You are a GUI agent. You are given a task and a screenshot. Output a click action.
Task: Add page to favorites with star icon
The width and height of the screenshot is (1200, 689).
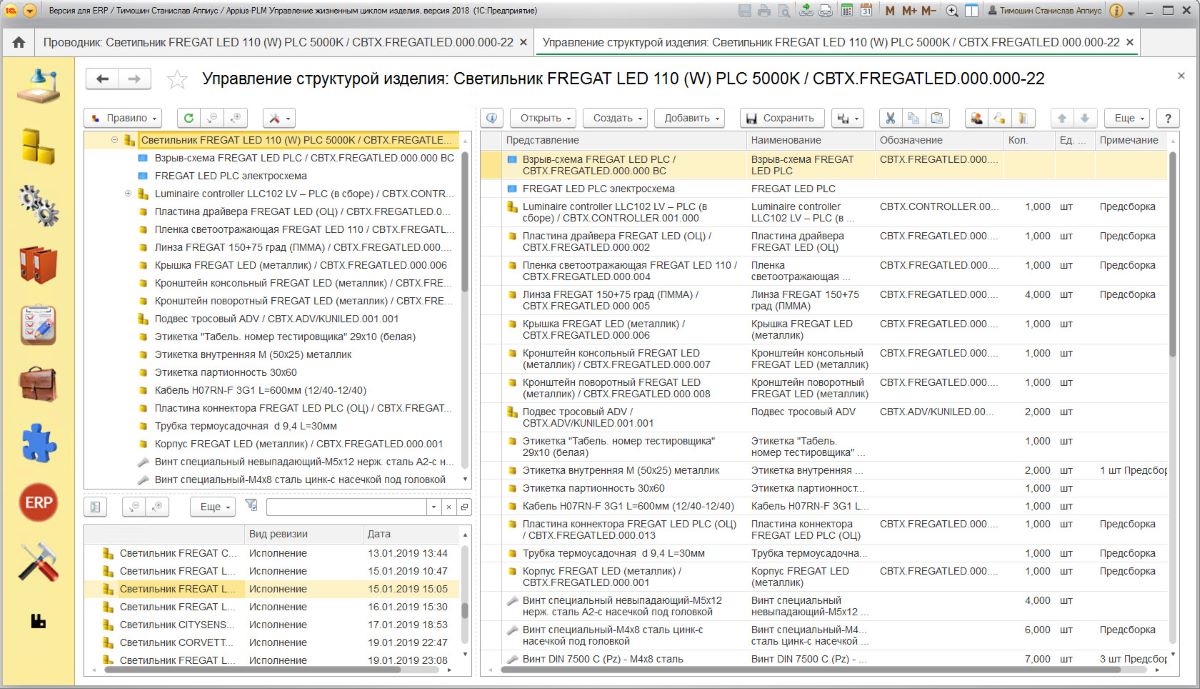(176, 79)
